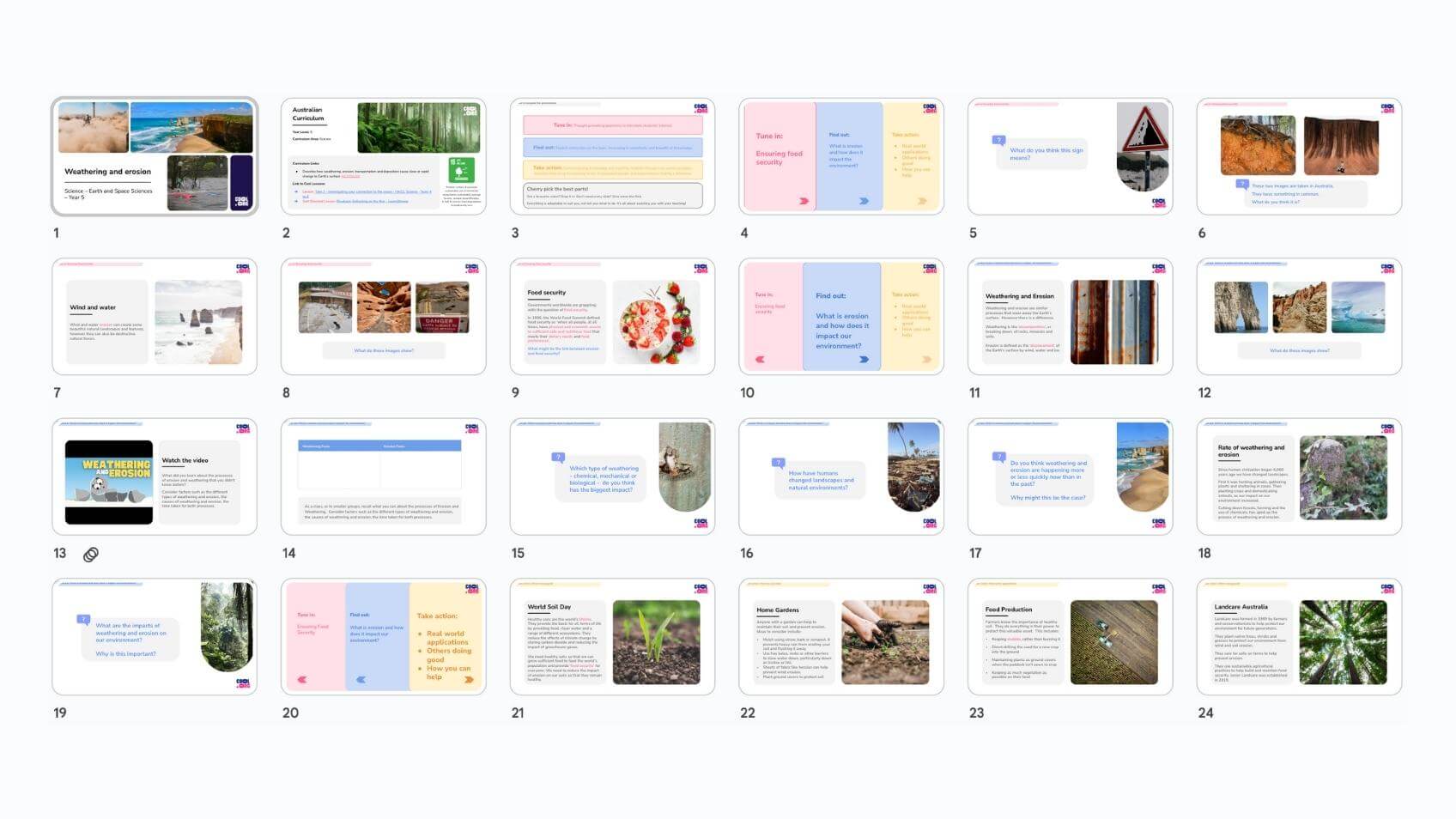Open slide 20 with Take action highlighted
The height and width of the screenshot is (819, 1456).
[x=383, y=637]
